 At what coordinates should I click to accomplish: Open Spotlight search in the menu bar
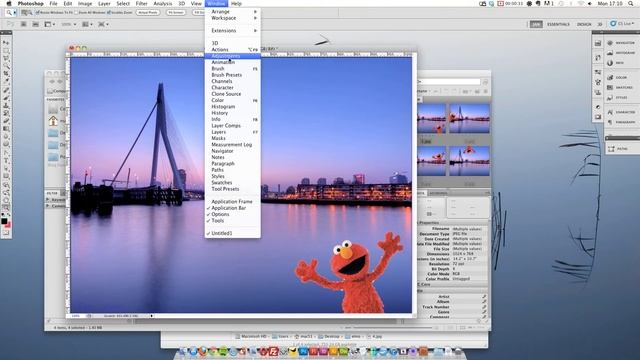631,3
